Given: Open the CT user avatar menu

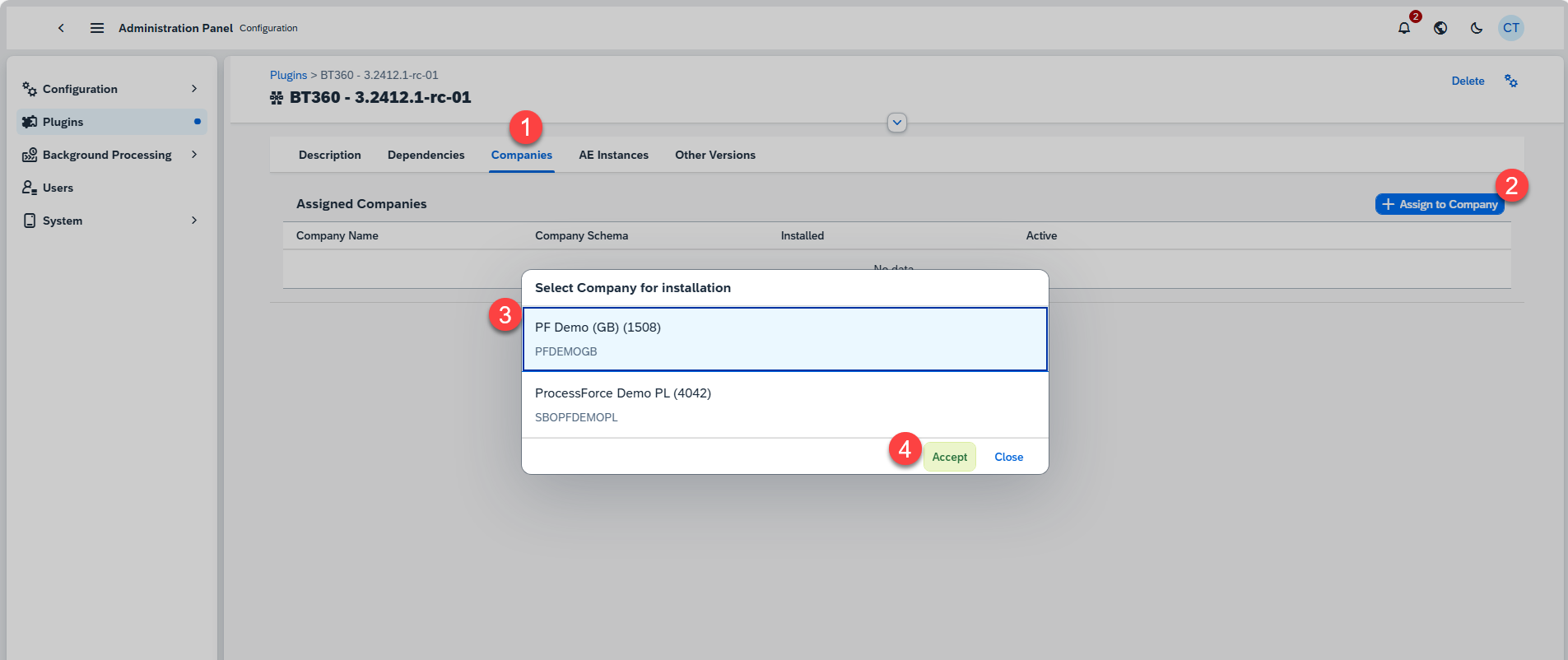Looking at the screenshot, I should tap(1511, 28).
